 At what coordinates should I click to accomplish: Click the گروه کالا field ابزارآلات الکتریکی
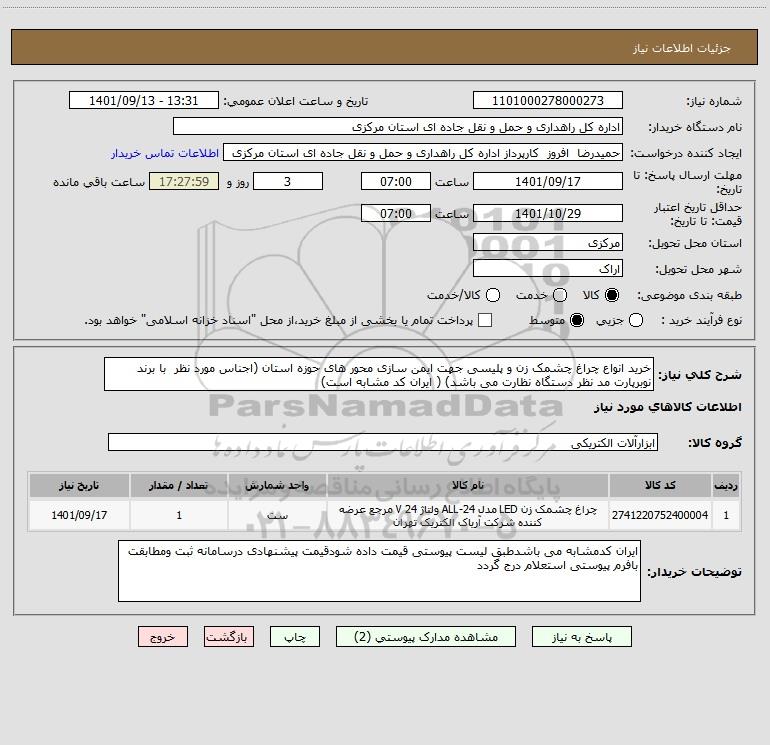point(383,442)
